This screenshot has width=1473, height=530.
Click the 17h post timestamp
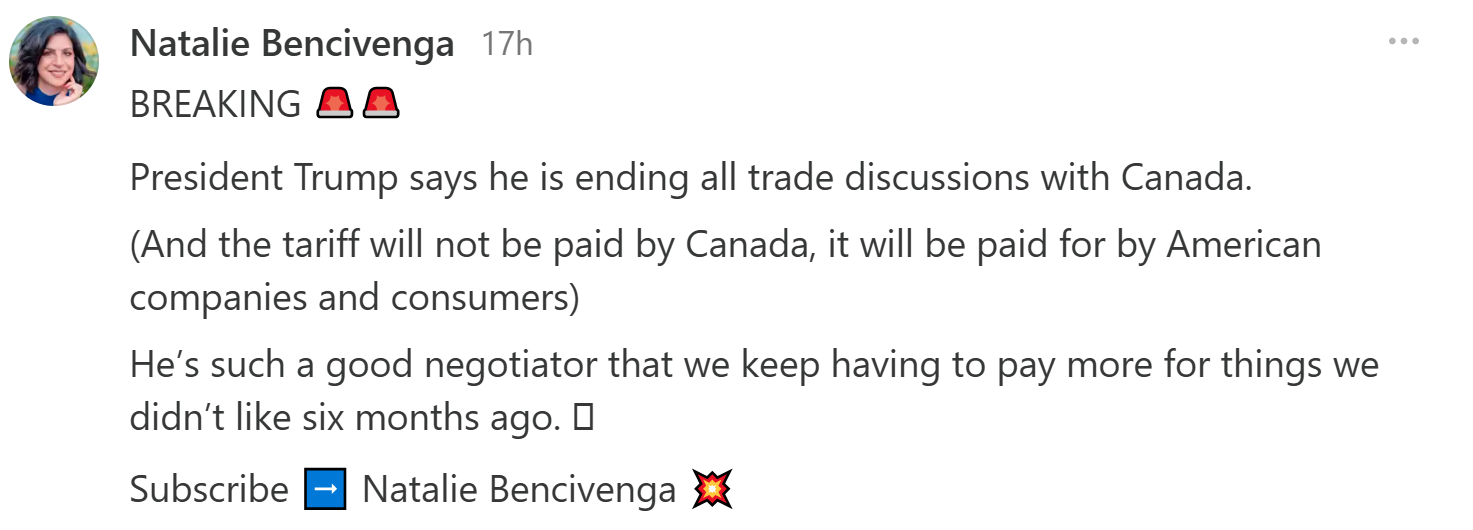pyautogui.click(x=507, y=44)
